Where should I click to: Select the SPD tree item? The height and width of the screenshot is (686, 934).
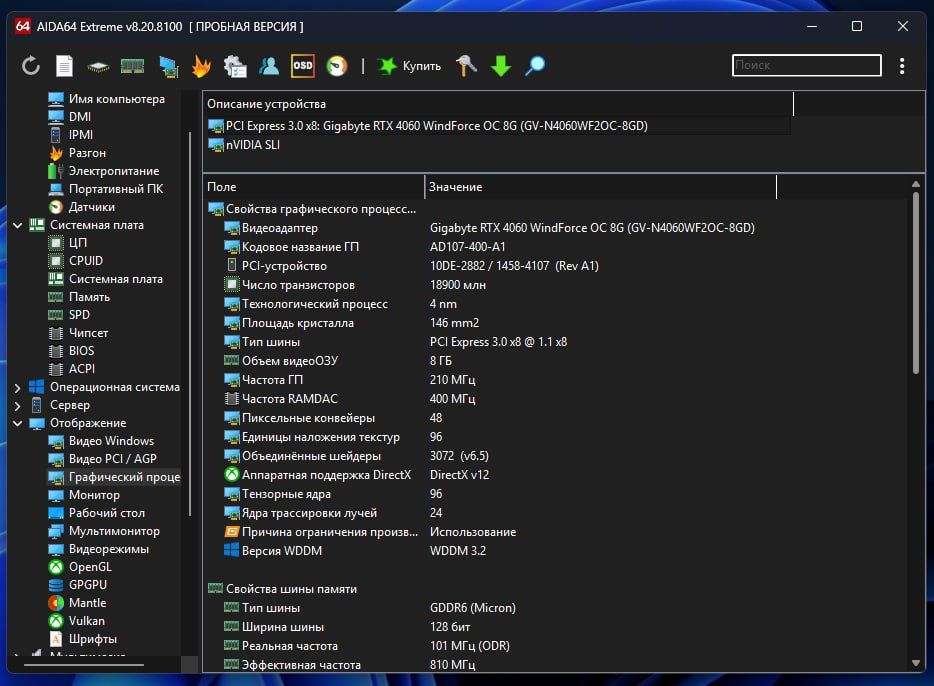click(x=69, y=315)
